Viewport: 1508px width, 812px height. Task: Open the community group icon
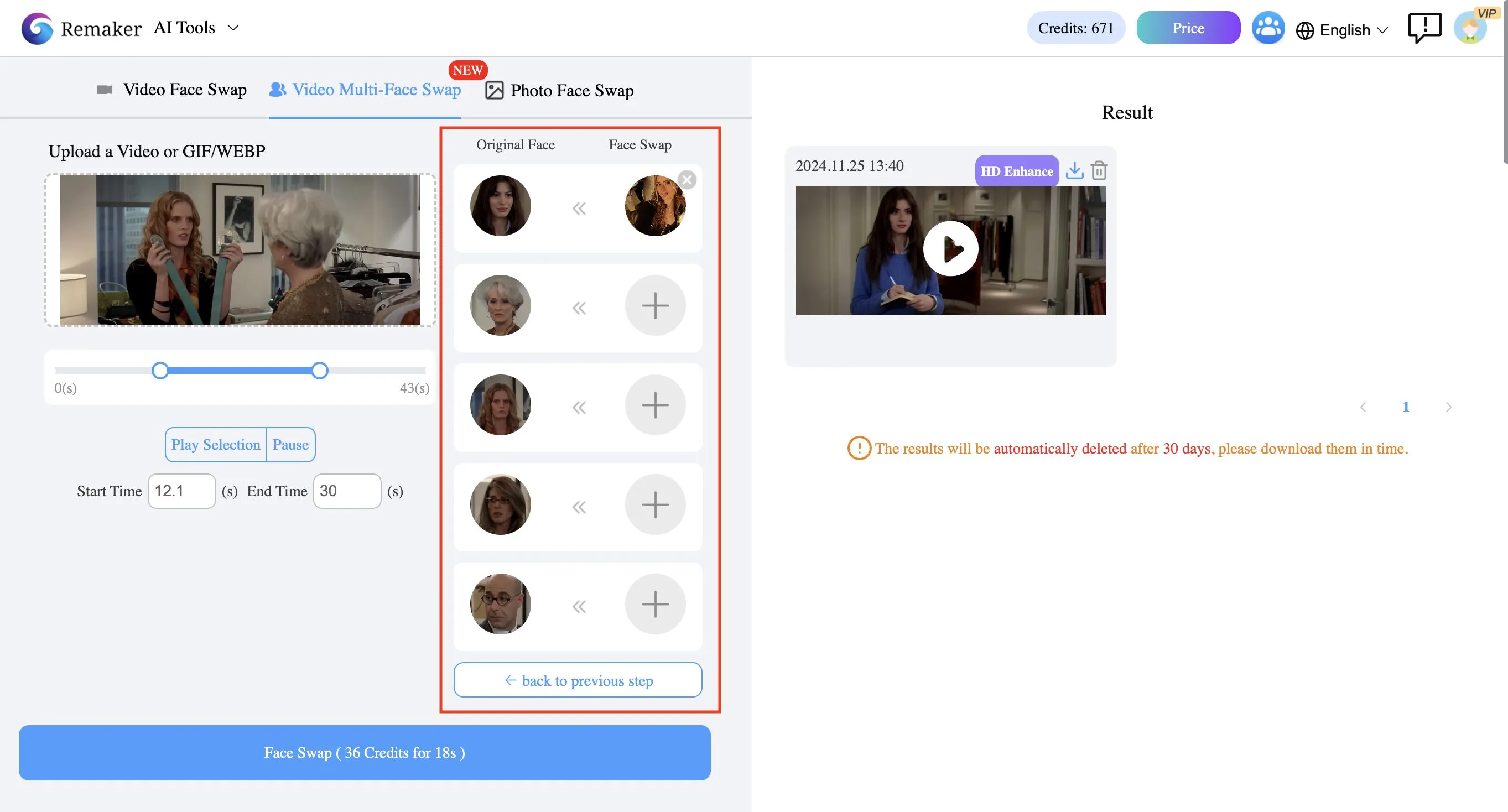1267,28
